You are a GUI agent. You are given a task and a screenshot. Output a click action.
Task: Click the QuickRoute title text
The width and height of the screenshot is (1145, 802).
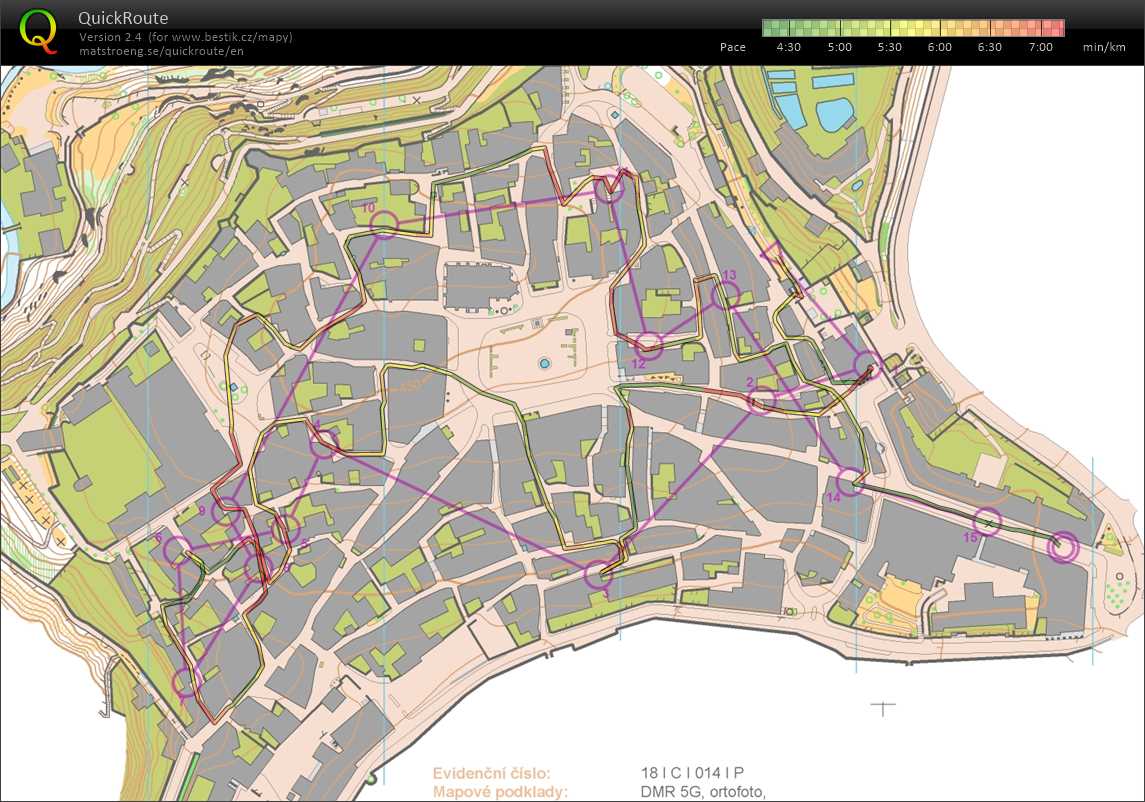(x=123, y=18)
